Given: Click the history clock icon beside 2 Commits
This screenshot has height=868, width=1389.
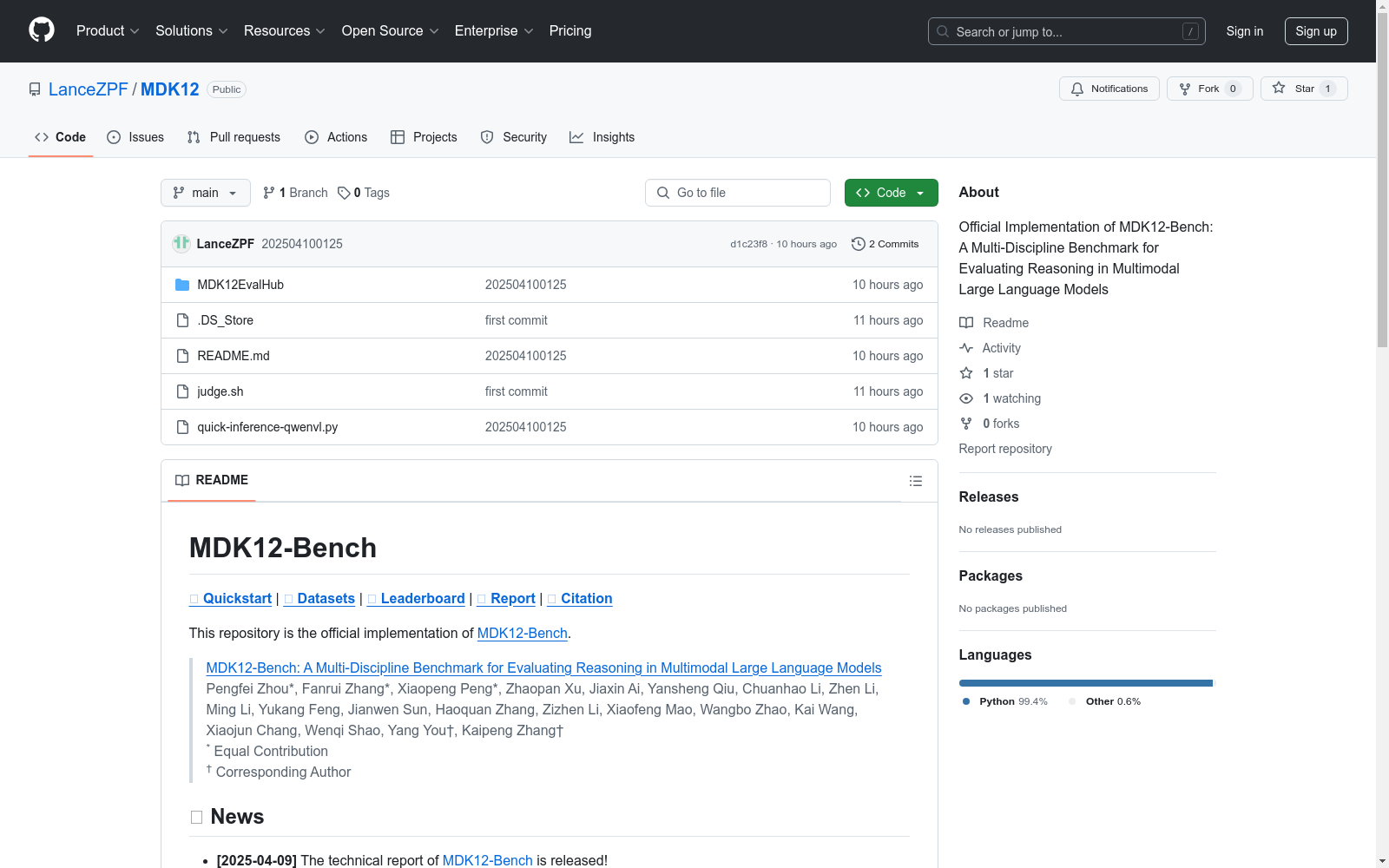Looking at the screenshot, I should click(x=859, y=244).
